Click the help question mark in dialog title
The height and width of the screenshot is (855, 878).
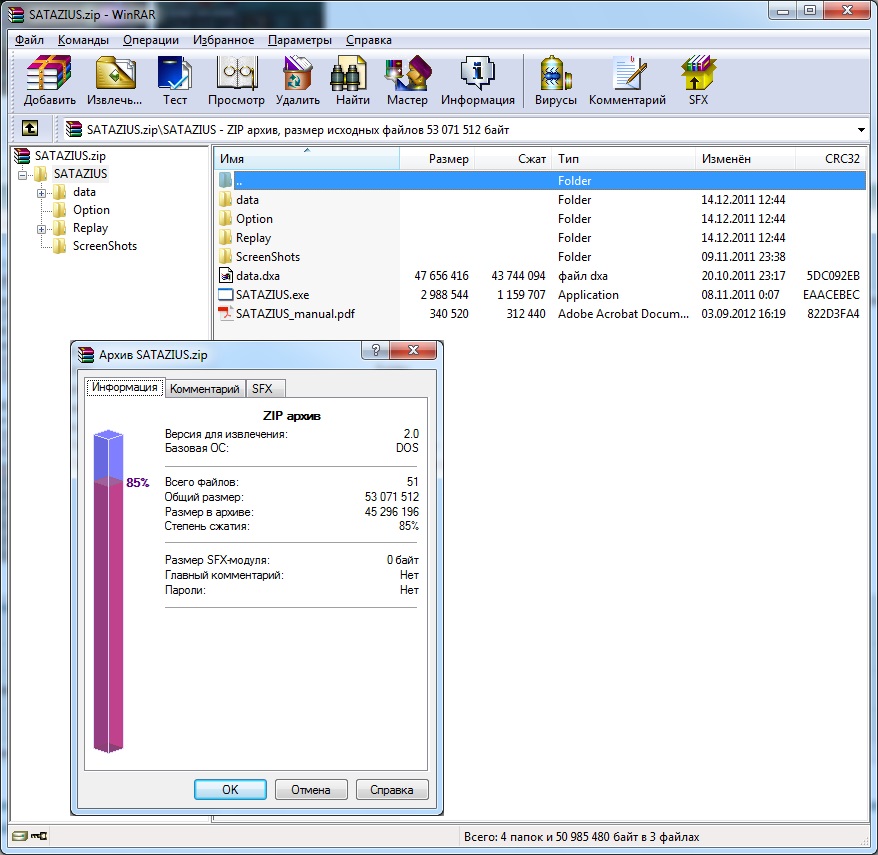coord(376,351)
